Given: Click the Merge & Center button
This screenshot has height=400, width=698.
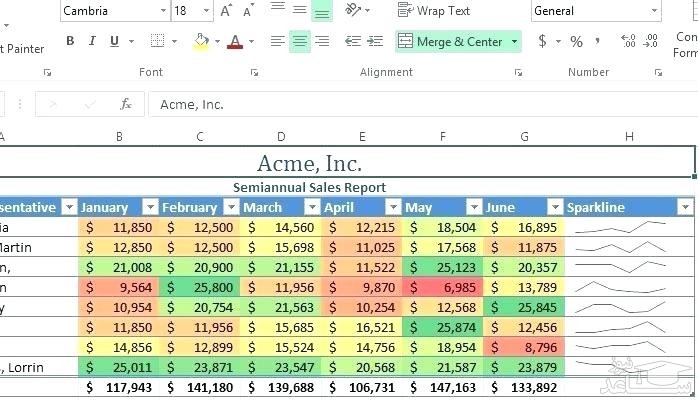Looking at the screenshot, I should pyautogui.click(x=451, y=41).
